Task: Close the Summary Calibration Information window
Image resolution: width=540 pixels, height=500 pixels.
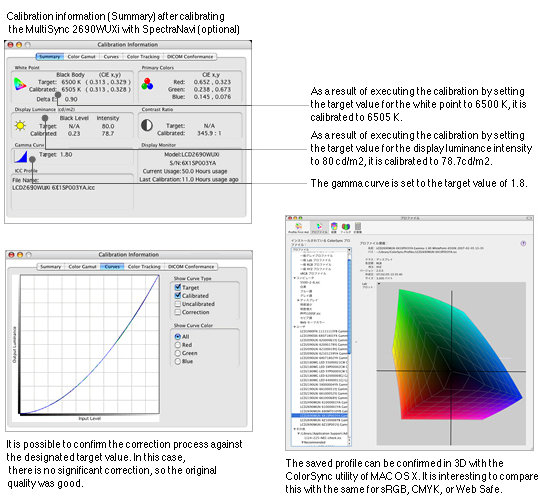Action: tap(10, 45)
